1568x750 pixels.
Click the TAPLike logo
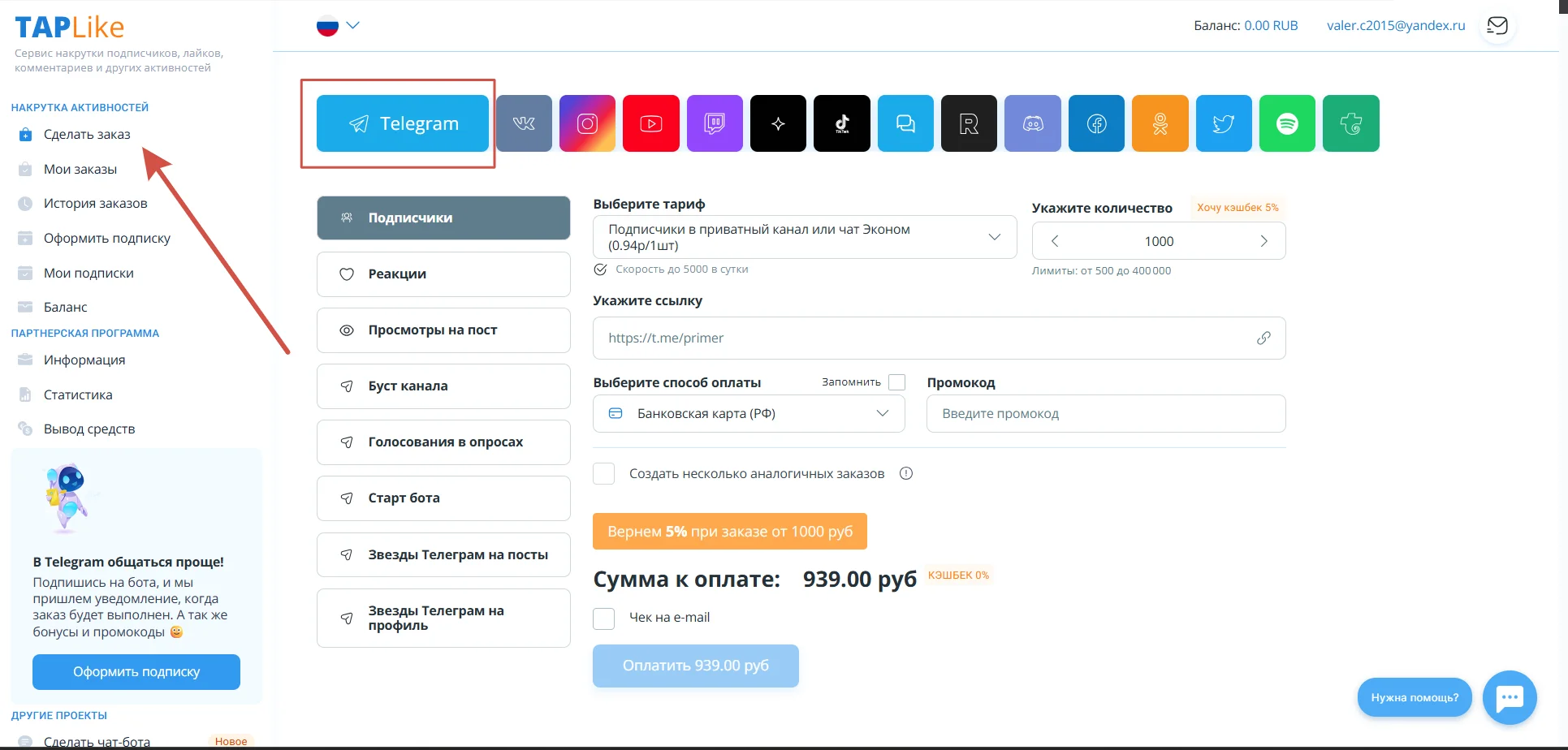click(70, 28)
